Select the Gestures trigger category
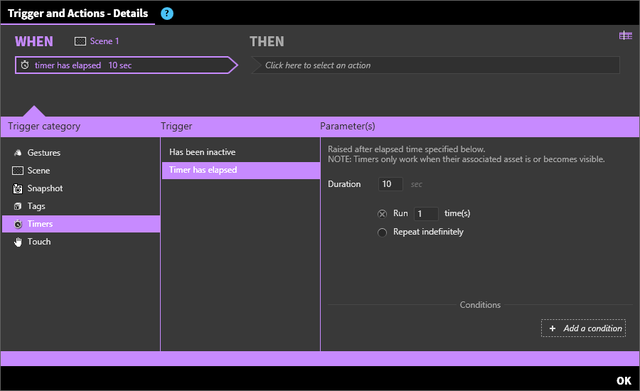640x391 pixels. (x=81, y=153)
